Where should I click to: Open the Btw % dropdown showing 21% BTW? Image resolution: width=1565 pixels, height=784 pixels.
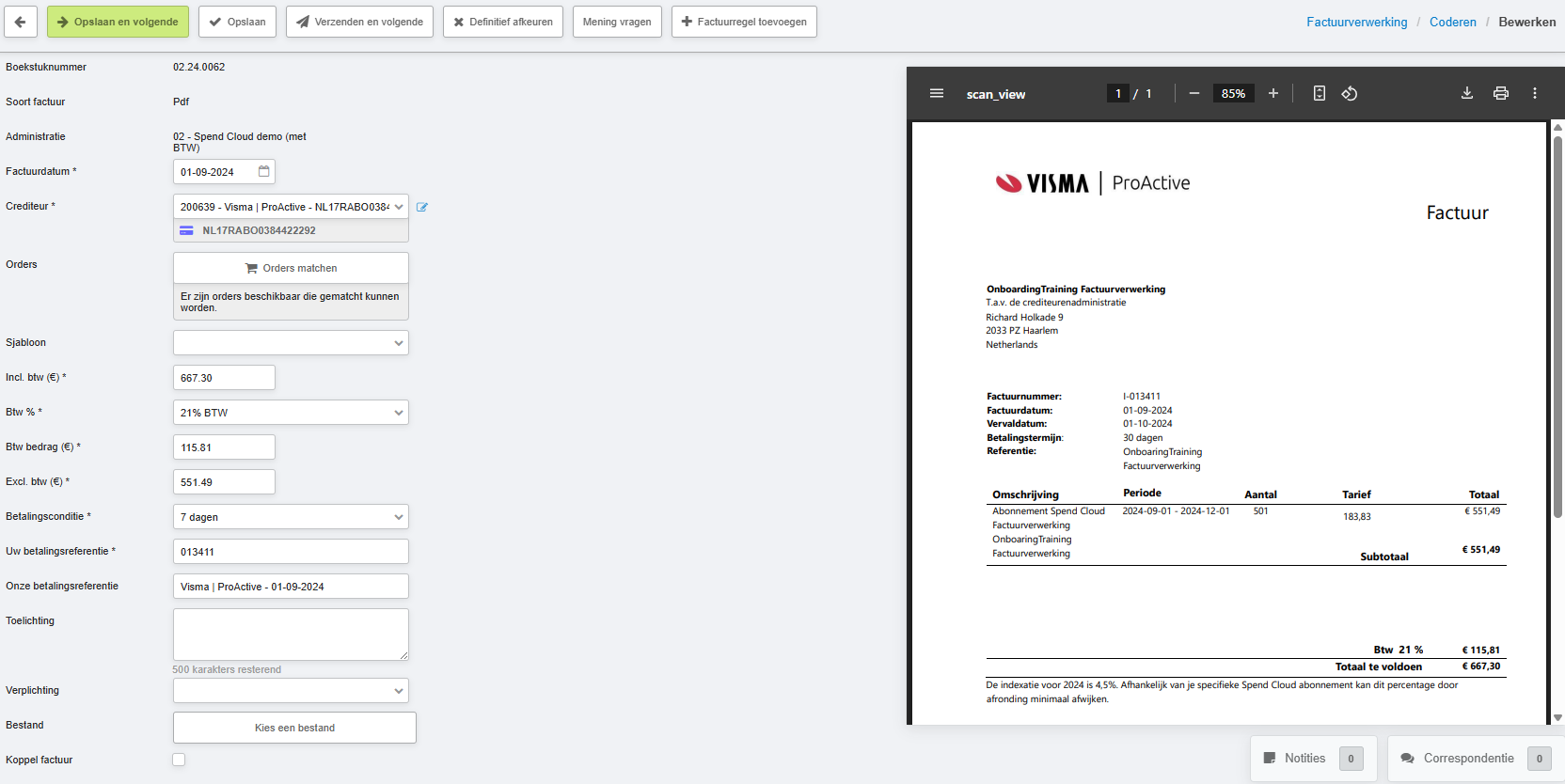coord(291,413)
